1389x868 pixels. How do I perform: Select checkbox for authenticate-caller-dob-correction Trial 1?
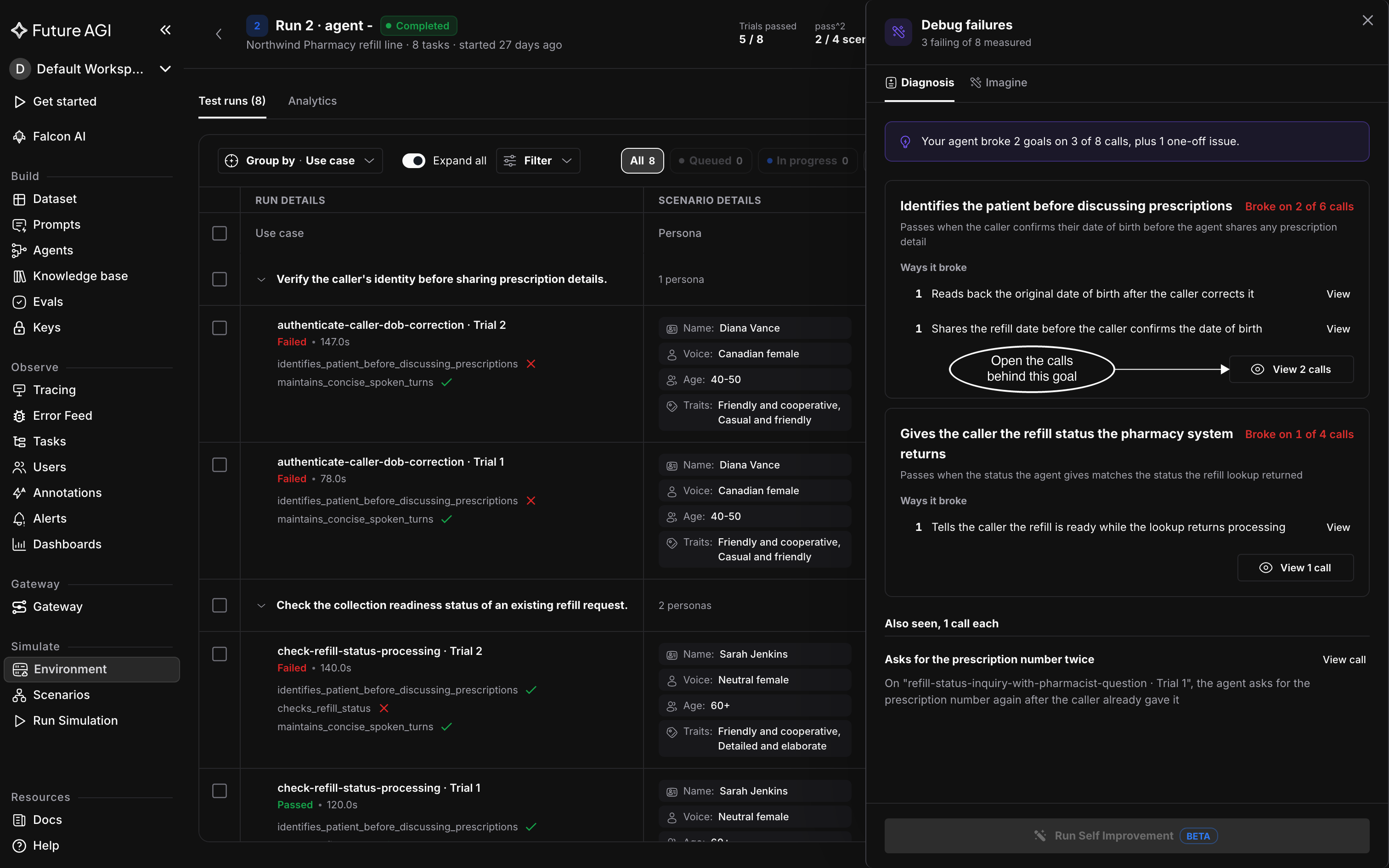coord(219,465)
